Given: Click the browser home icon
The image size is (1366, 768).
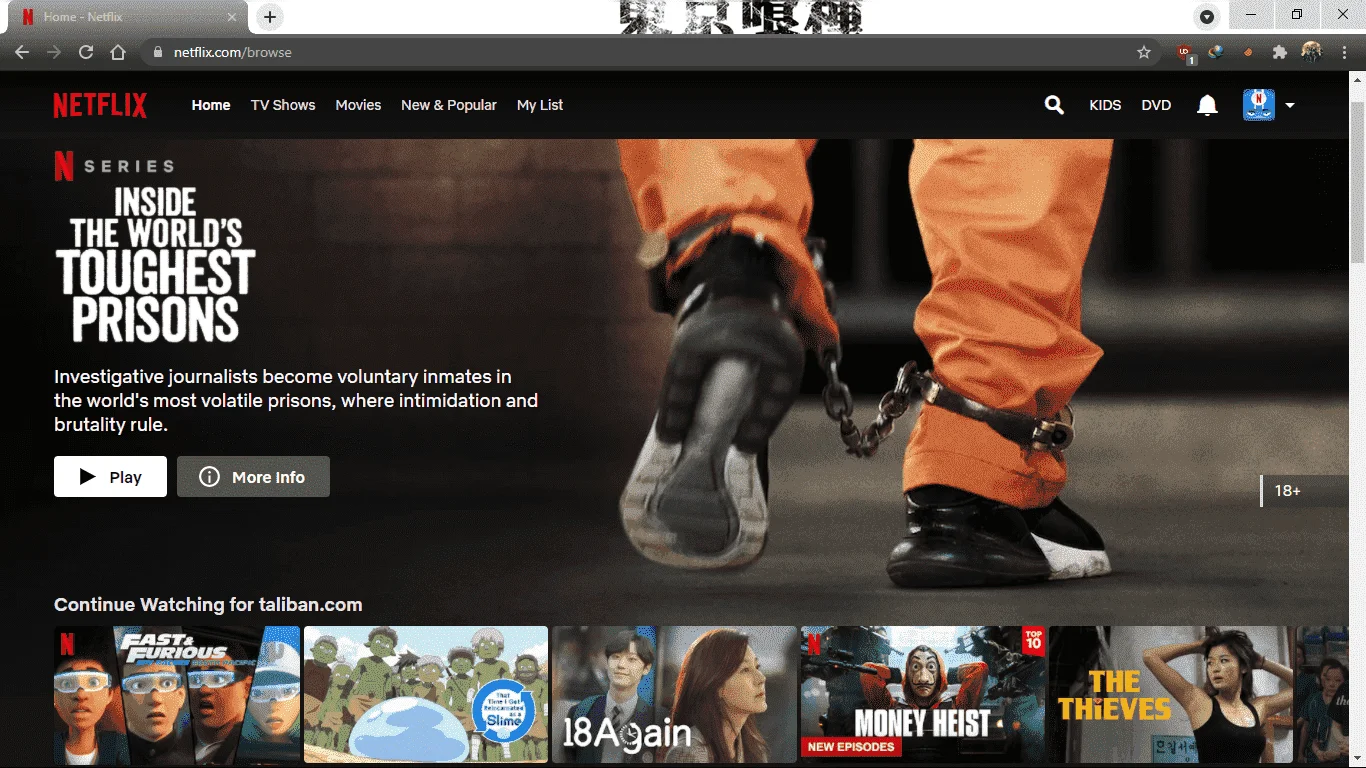Looking at the screenshot, I should pos(118,52).
